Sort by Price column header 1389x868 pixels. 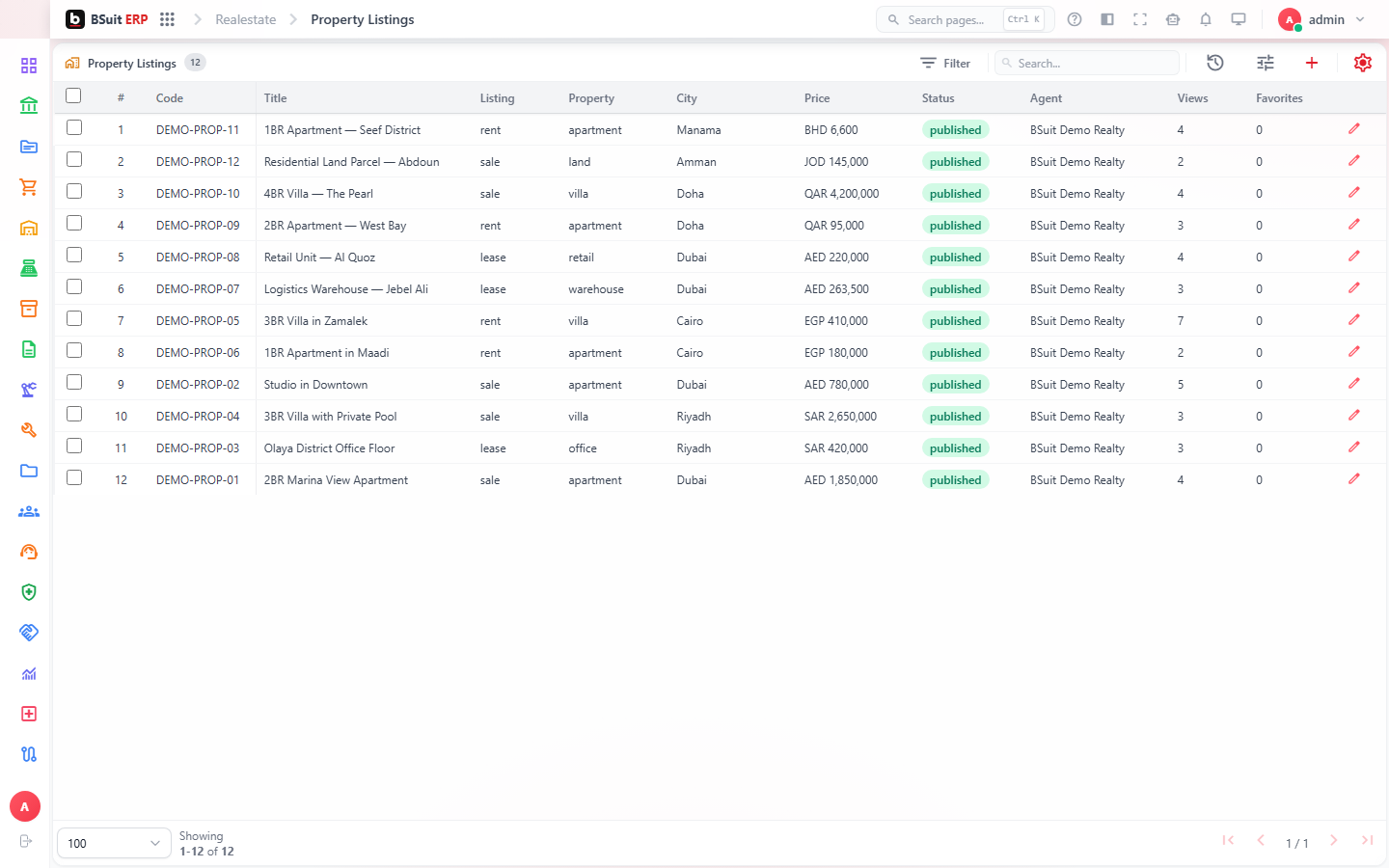tap(817, 98)
